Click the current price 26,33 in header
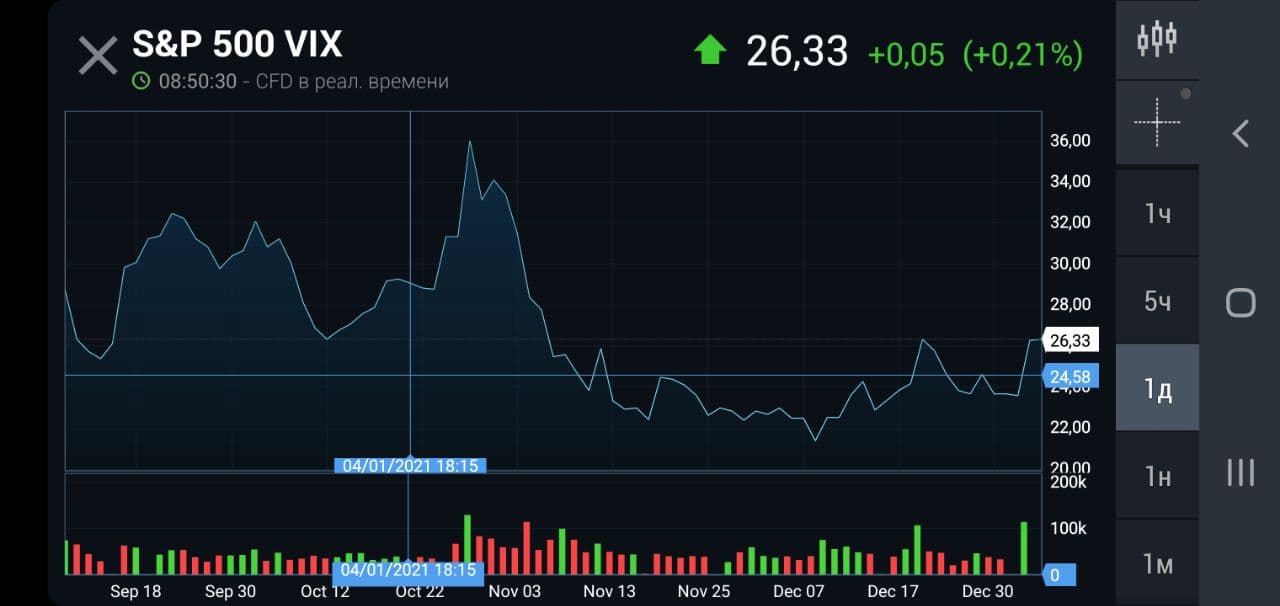 [797, 51]
